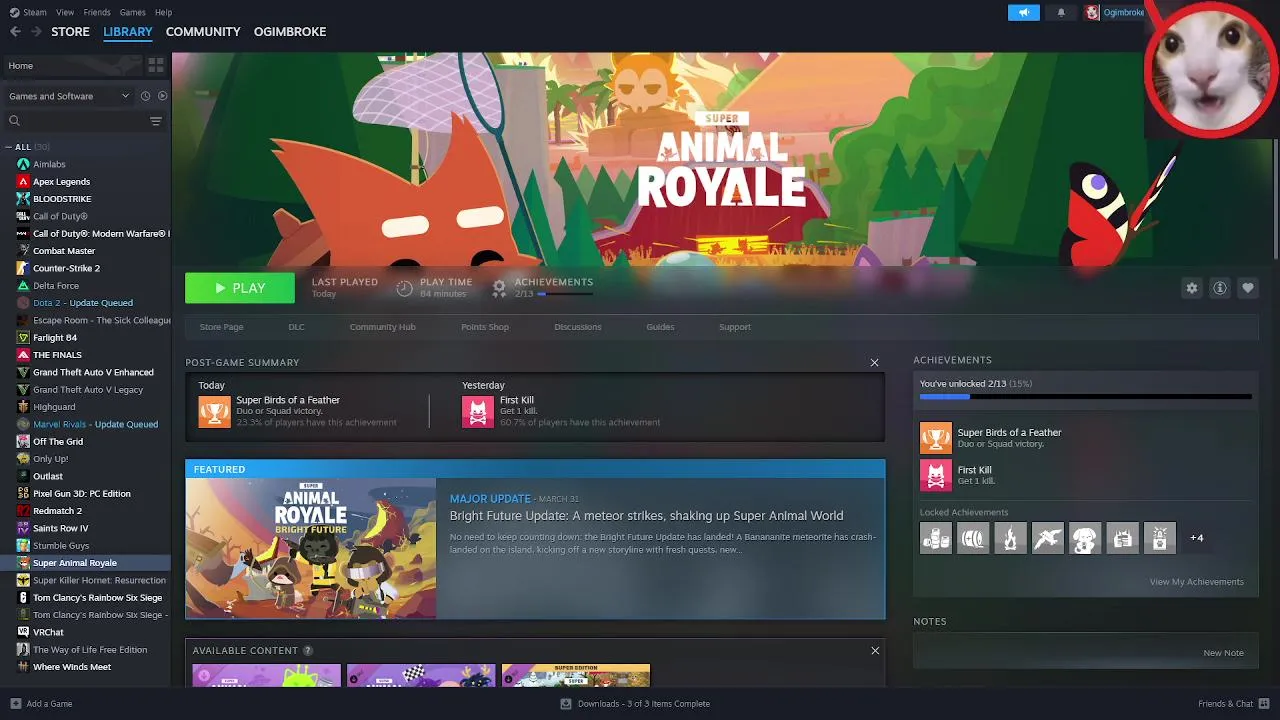Select Dota 2 - Update Queued
The height and width of the screenshot is (720, 1280).
[85, 303]
